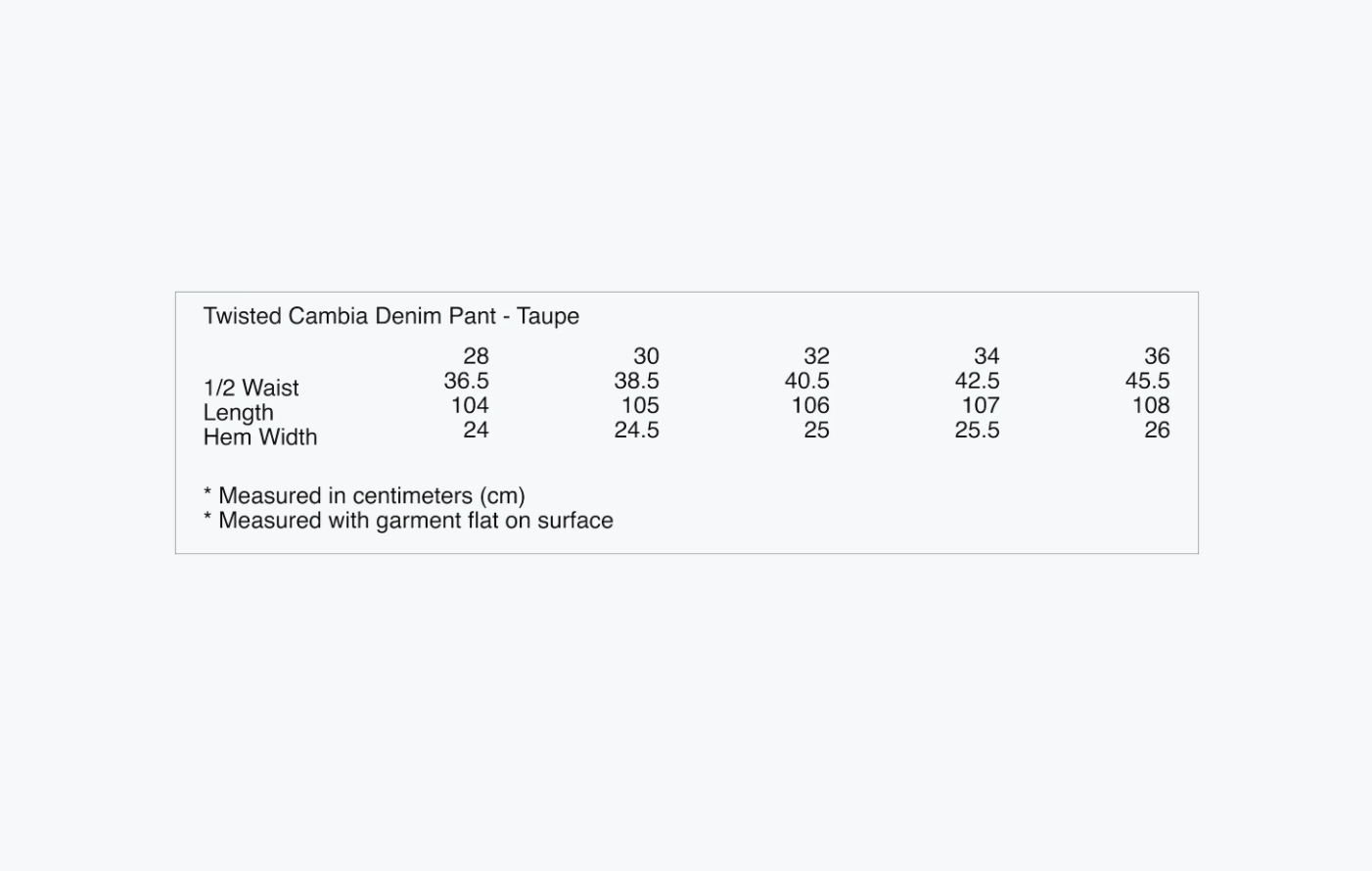
Task: Click the 40.5 value in the table
Action: (x=806, y=381)
